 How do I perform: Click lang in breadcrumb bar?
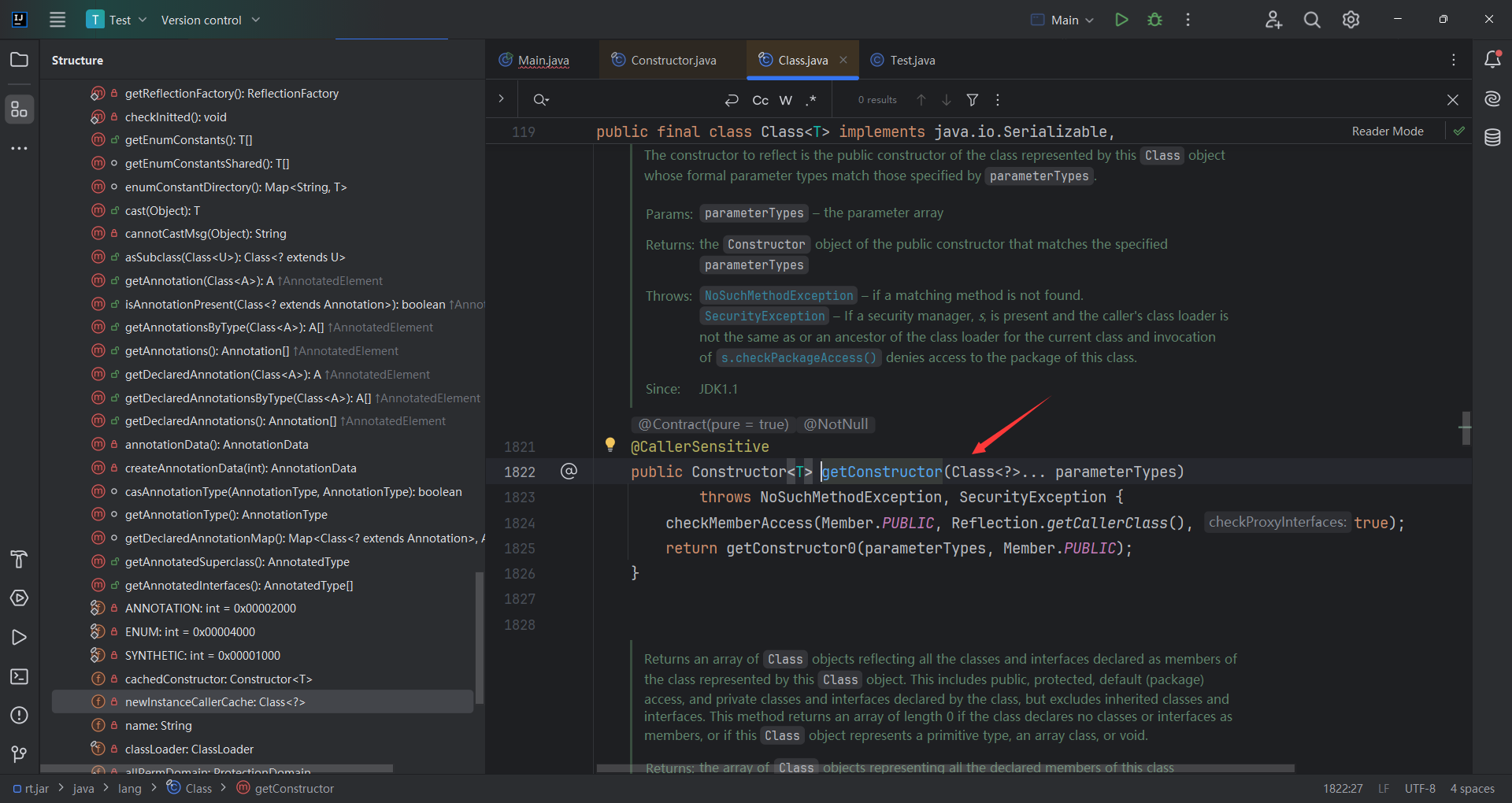[x=130, y=788]
